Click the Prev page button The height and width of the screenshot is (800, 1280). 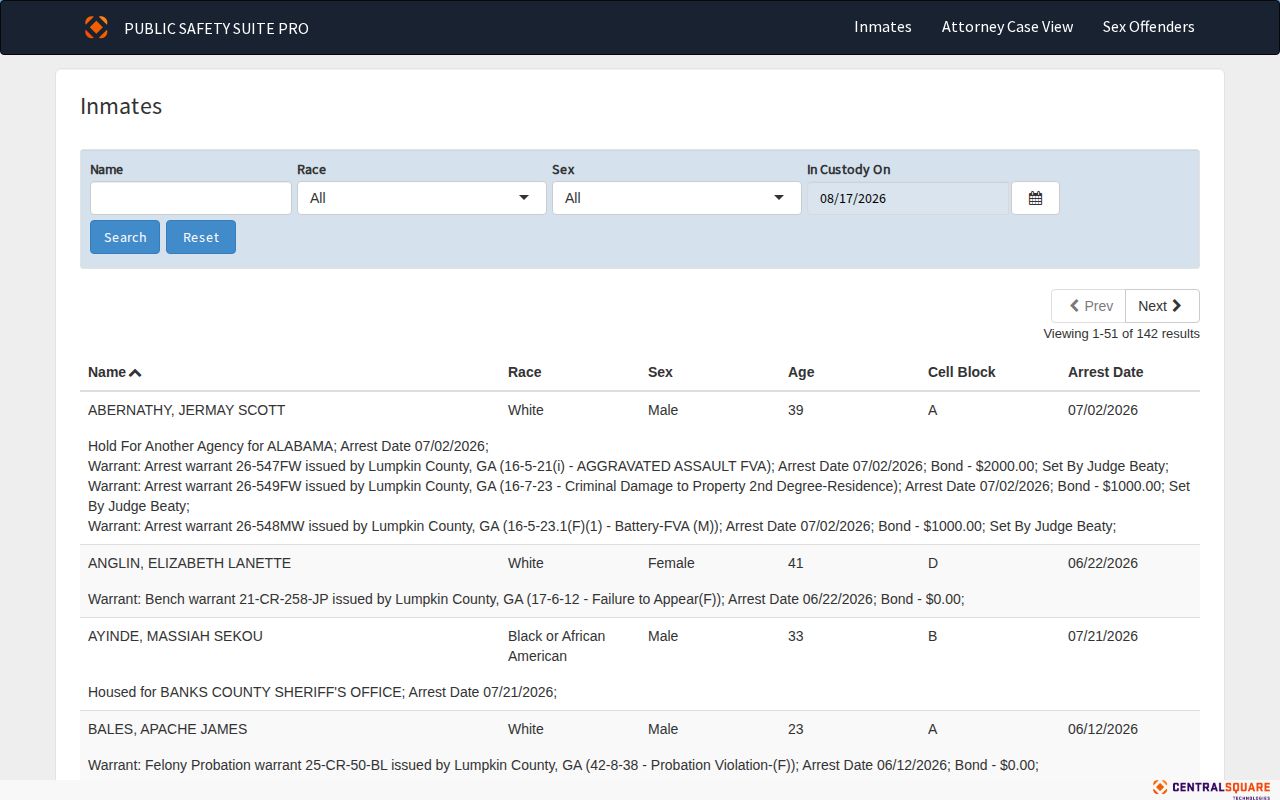(1089, 306)
